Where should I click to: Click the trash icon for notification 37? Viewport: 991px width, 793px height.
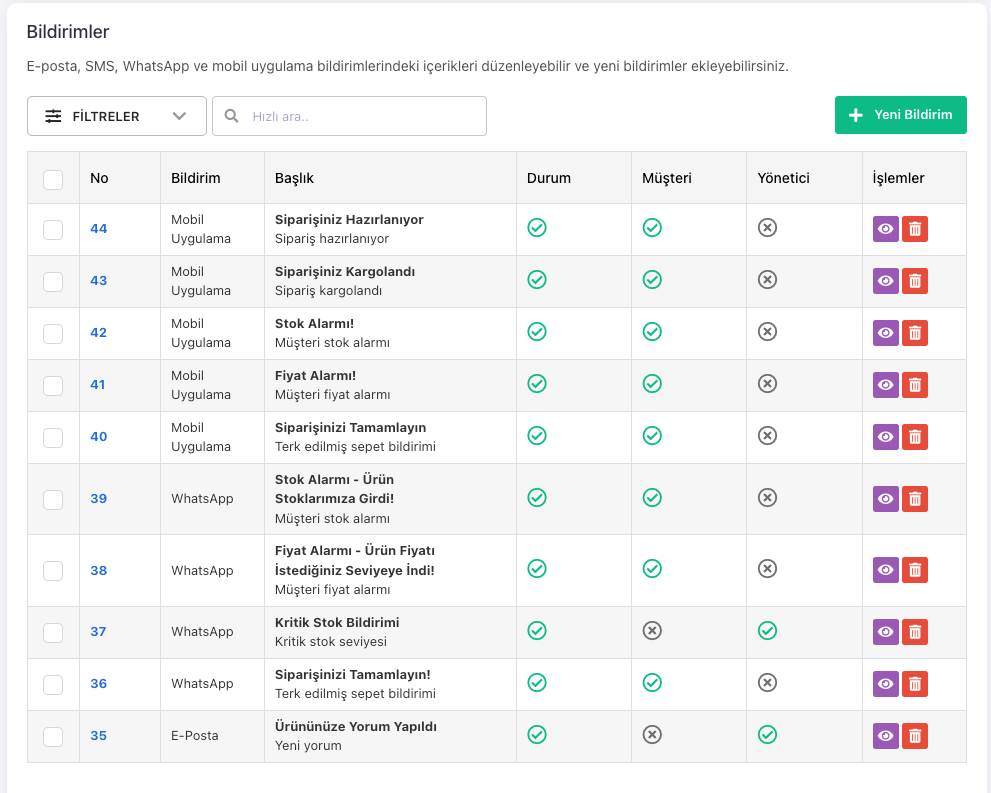pyautogui.click(x=914, y=632)
